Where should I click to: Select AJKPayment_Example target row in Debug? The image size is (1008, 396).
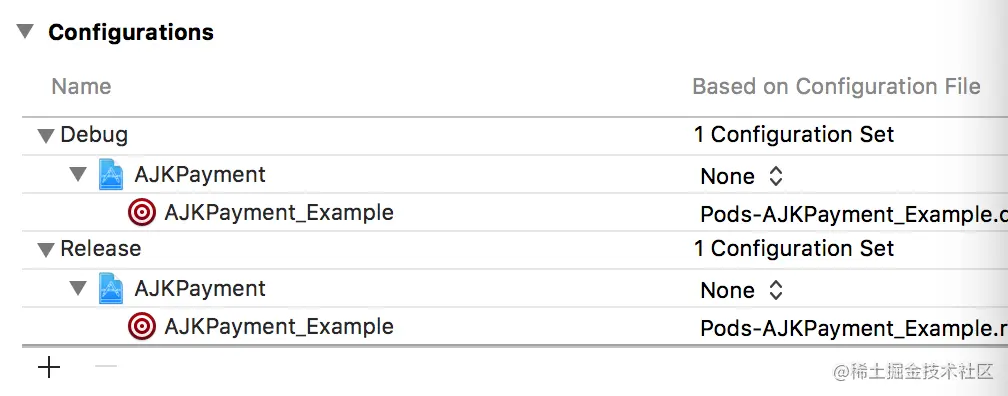coord(514,212)
